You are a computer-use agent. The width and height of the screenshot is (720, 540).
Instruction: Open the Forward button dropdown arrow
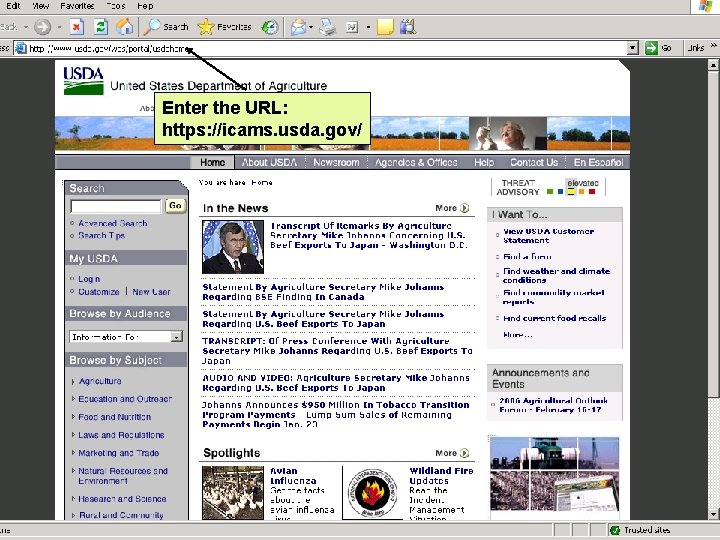[59, 27]
